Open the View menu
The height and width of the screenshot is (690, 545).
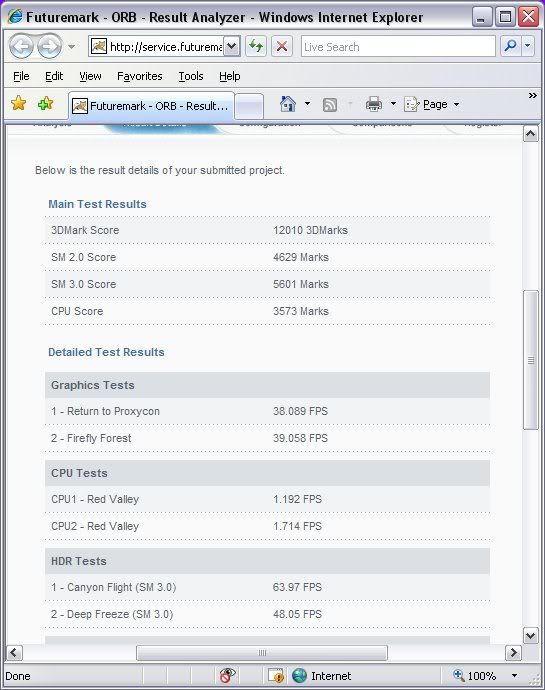point(90,76)
